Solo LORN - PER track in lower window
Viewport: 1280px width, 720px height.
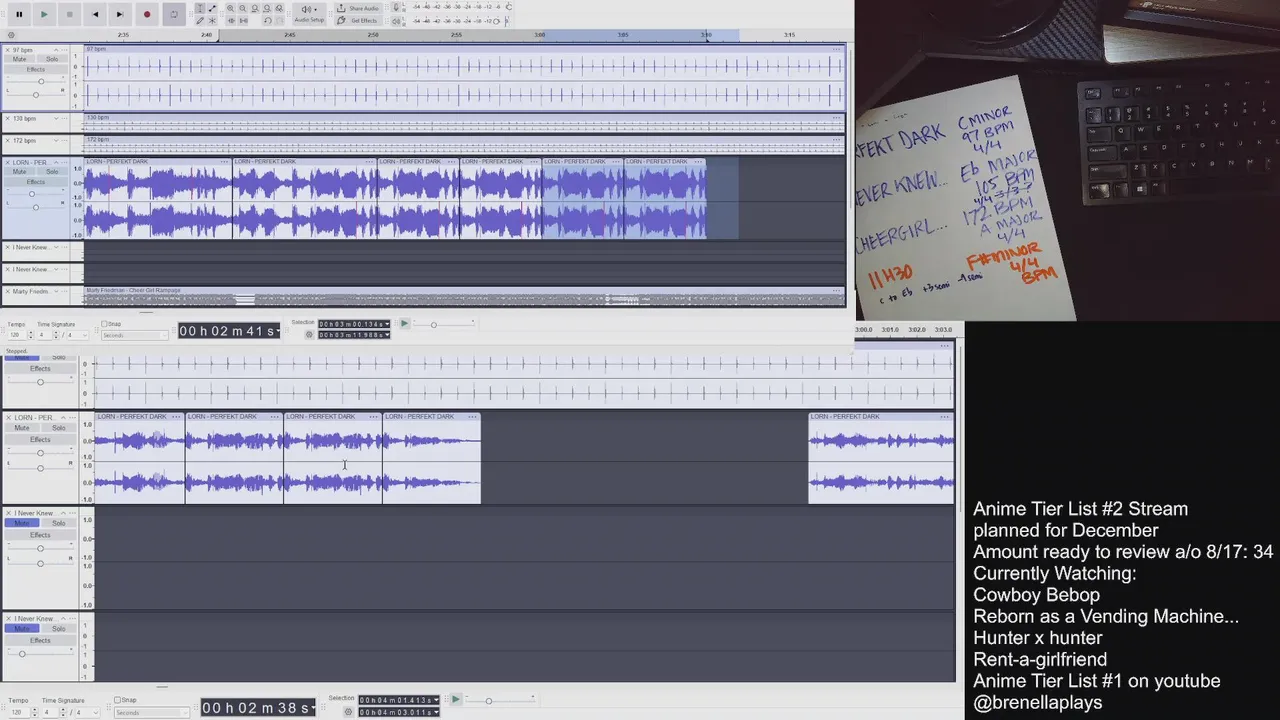59,428
